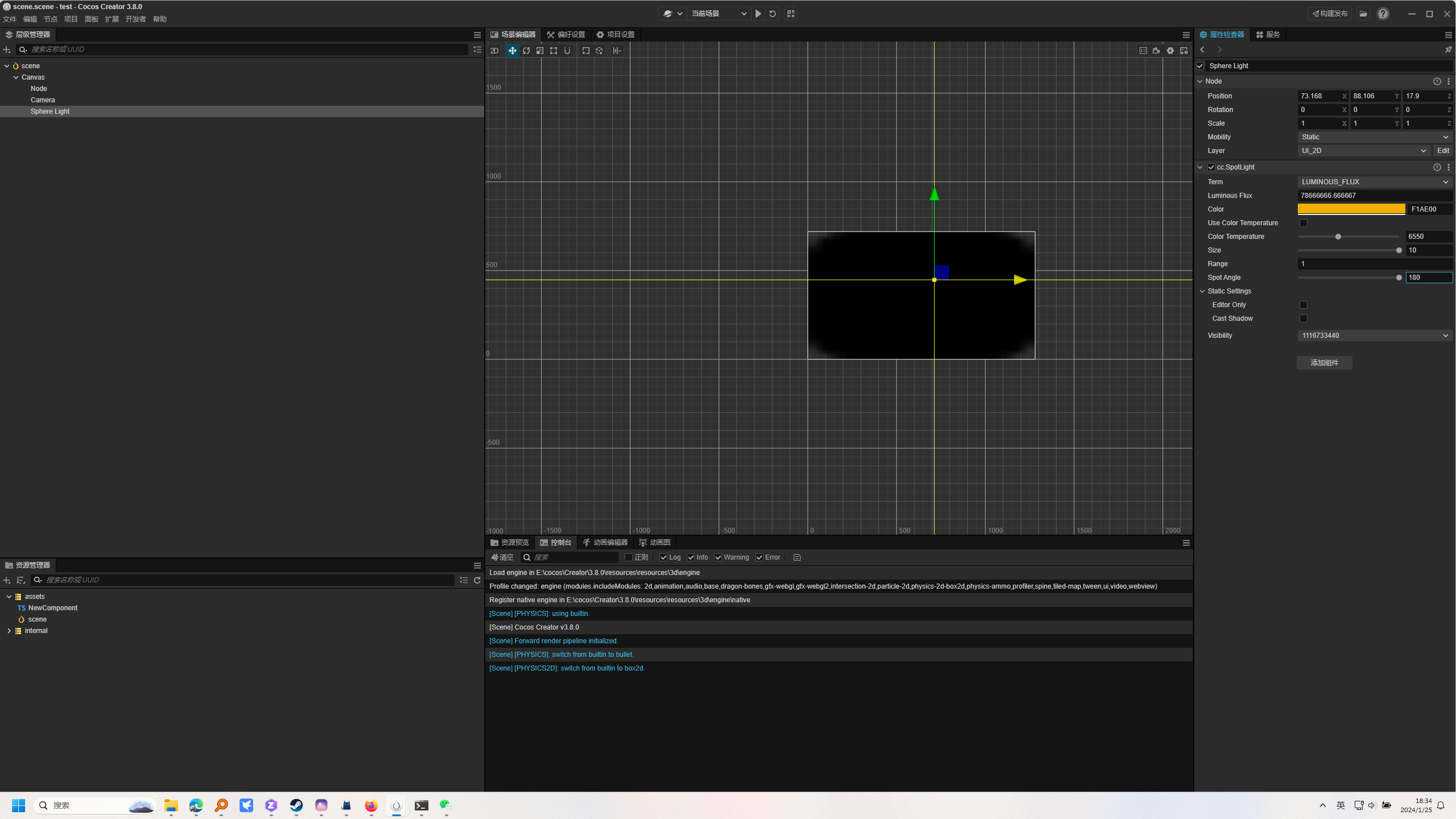1456x819 pixels.
Task: Toggle the 2D view mode button
Action: point(494,51)
